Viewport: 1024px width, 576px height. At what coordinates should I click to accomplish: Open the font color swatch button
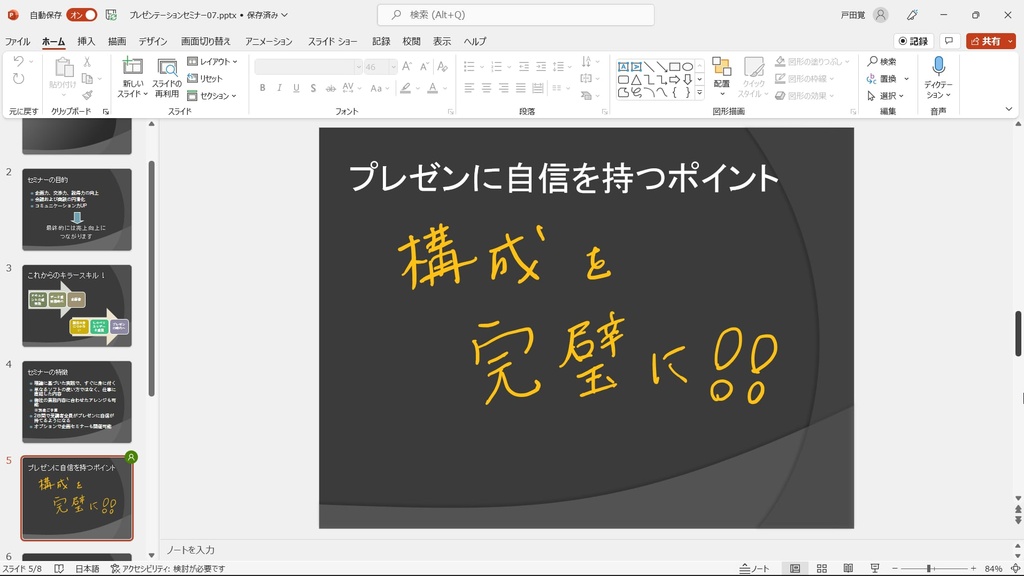point(432,88)
